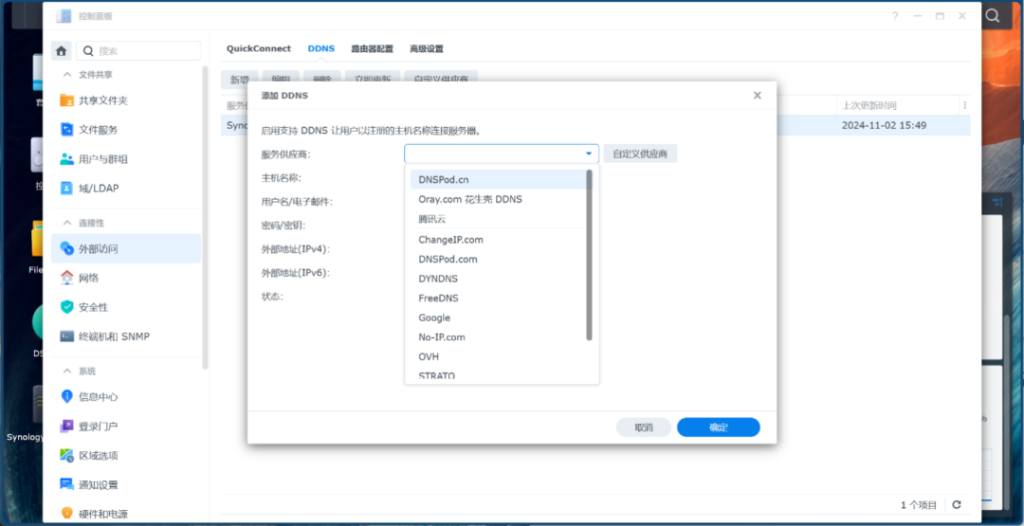Collapse the File Sharing (文件共享) section

tap(67, 75)
